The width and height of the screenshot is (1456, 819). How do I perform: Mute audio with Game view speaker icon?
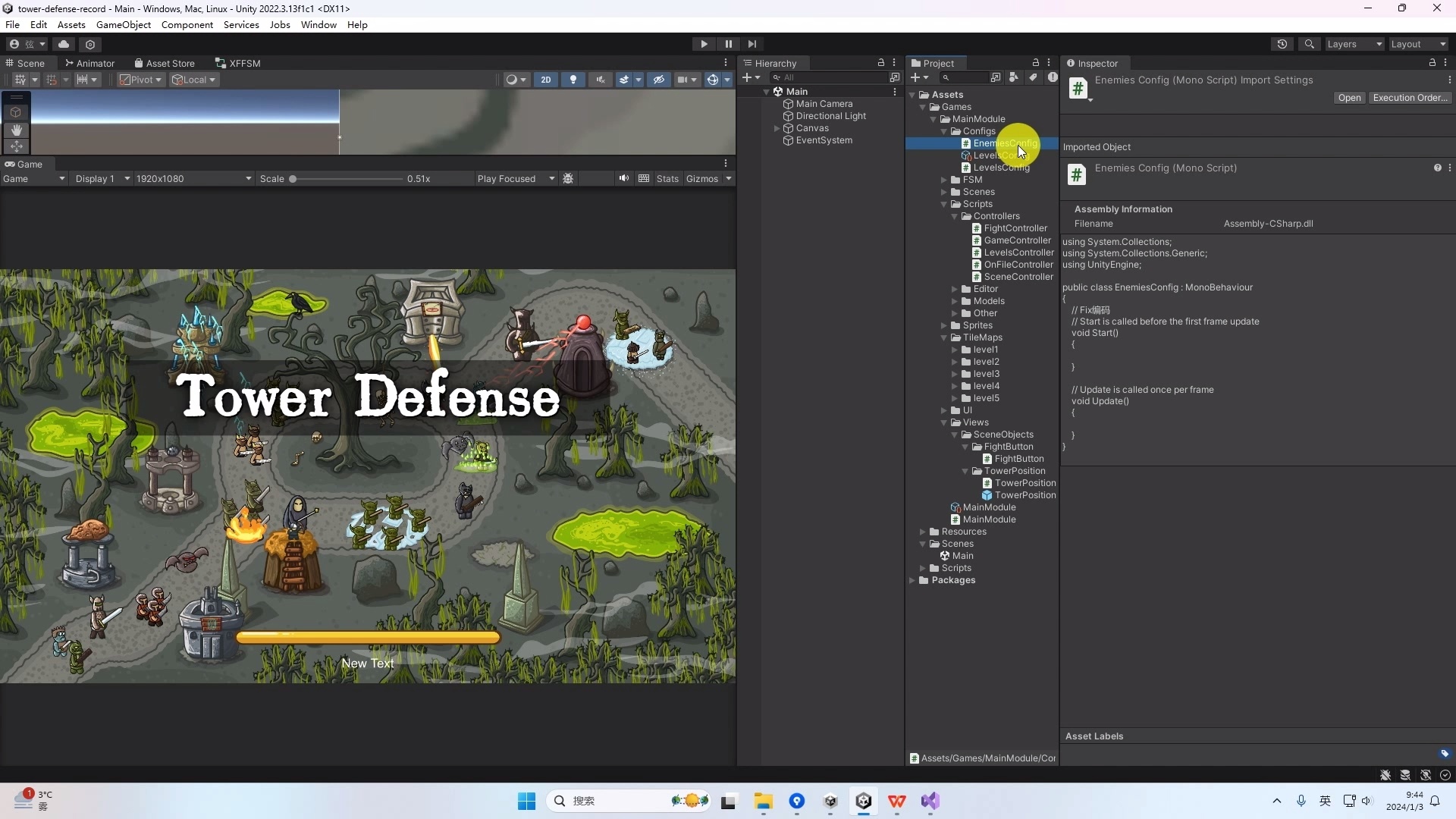click(623, 178)
